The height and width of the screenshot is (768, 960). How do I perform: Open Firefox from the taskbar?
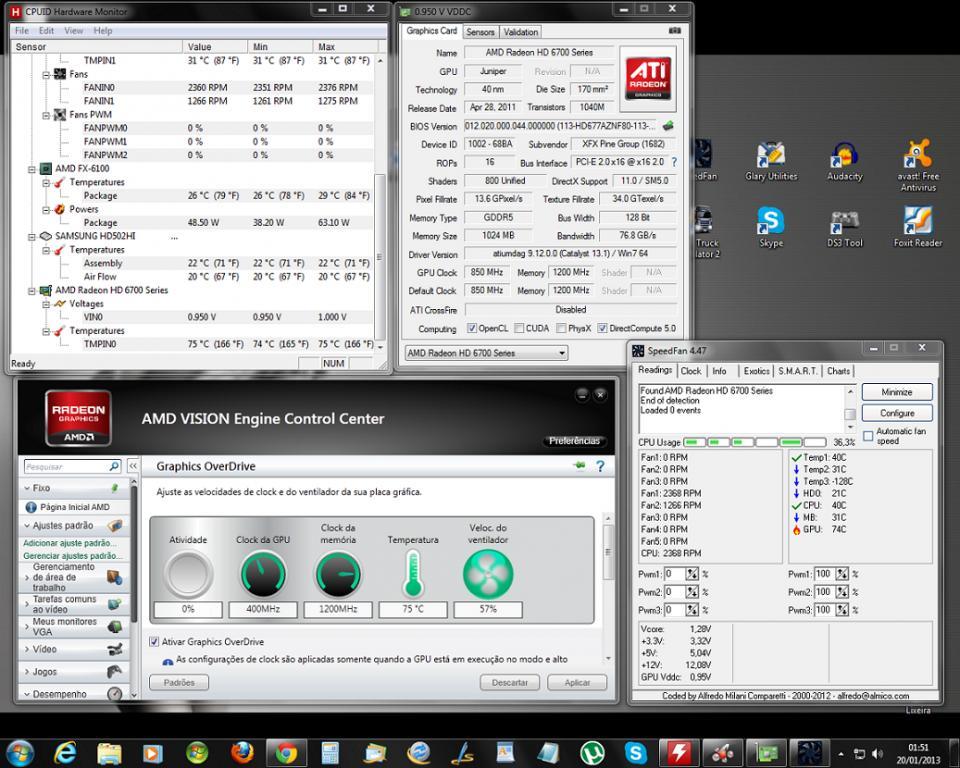click(x=242, y=753)
